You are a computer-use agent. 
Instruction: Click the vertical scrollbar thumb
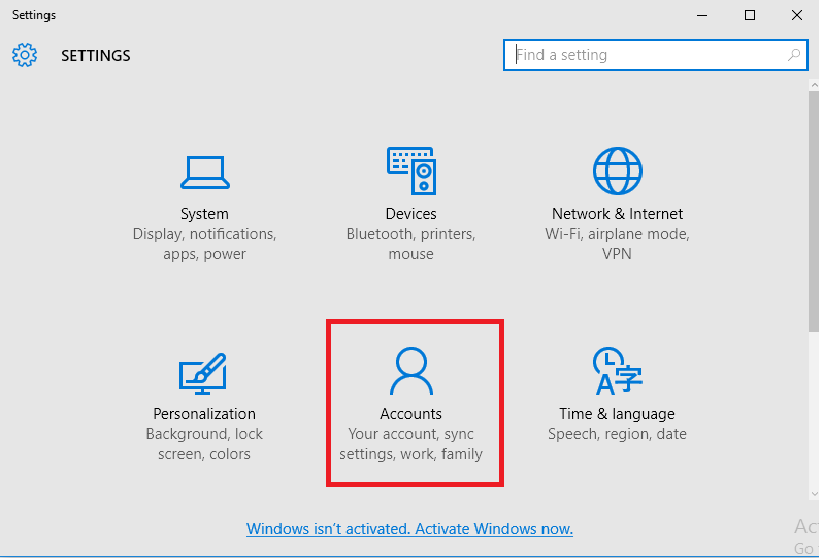(814, 211)
